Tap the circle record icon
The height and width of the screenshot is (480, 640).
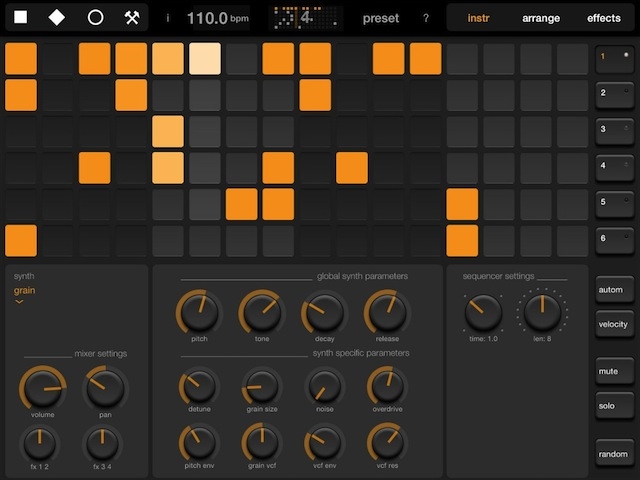tap(96, 18)
